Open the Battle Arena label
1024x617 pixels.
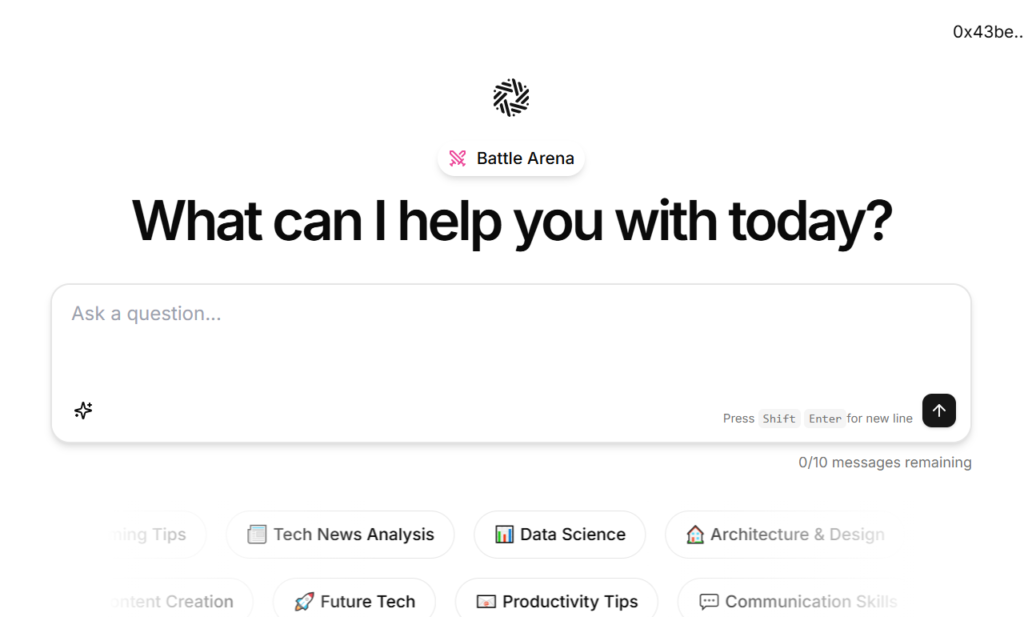click(x=525, y=158)
